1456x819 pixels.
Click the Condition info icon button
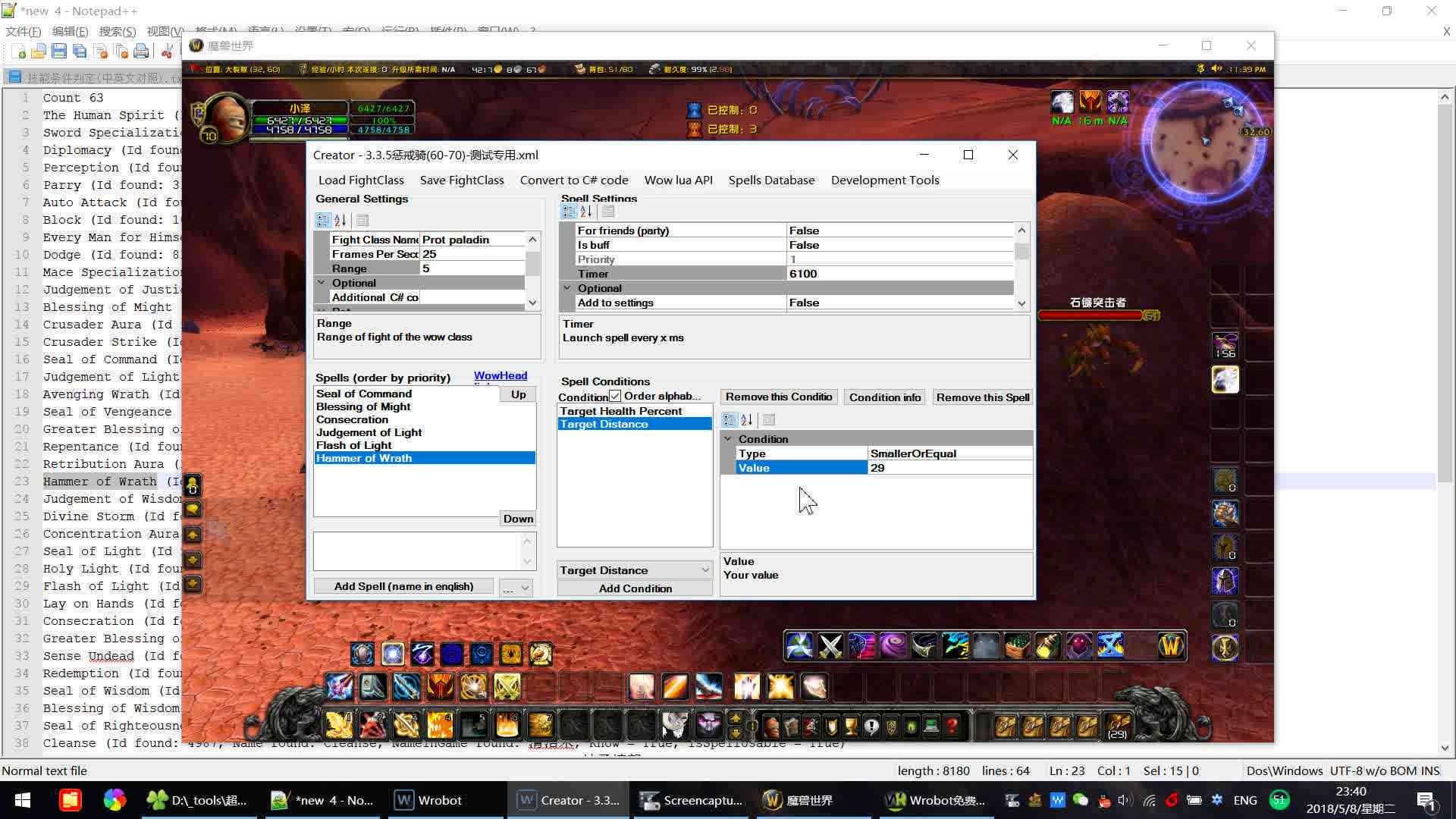(884, 397)
